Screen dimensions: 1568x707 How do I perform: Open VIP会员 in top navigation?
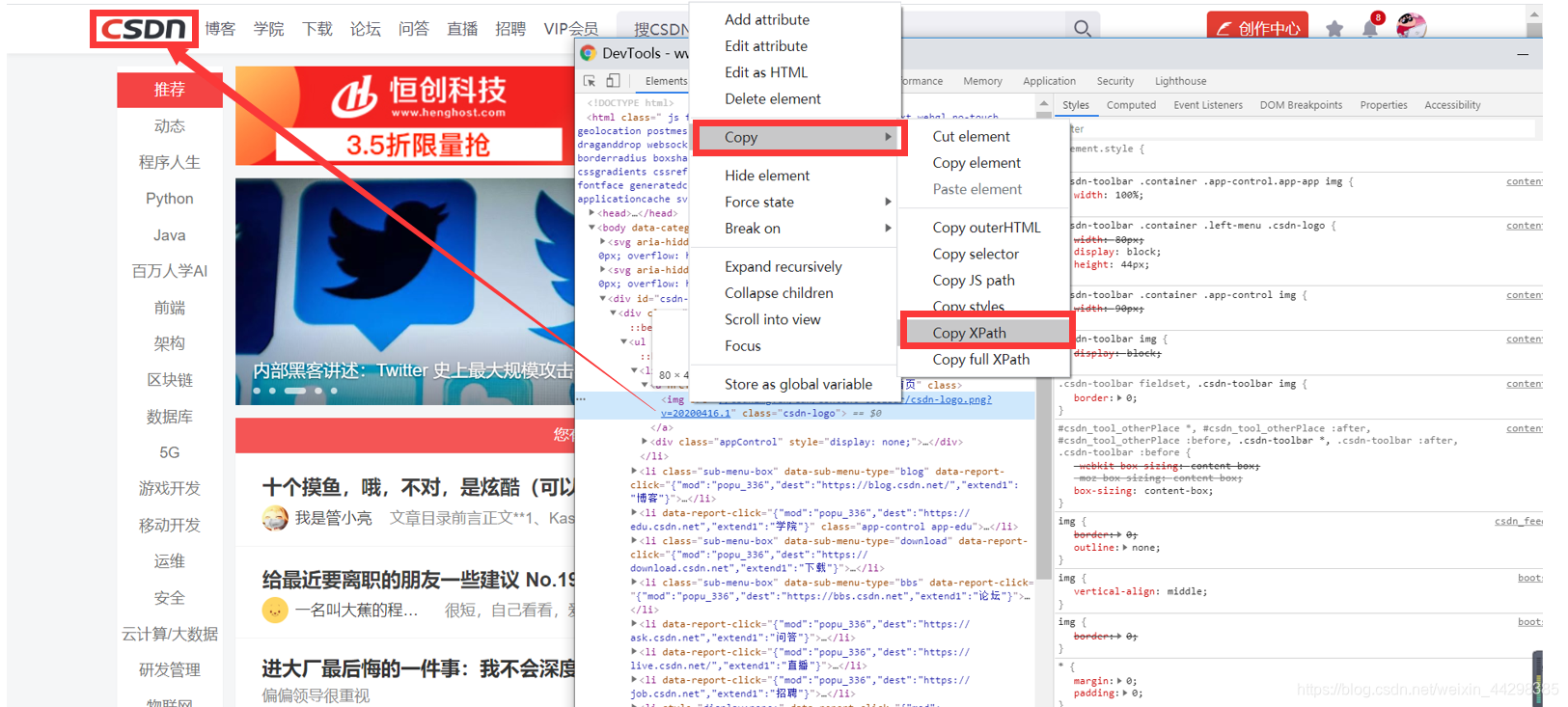[x=570, y=29]
